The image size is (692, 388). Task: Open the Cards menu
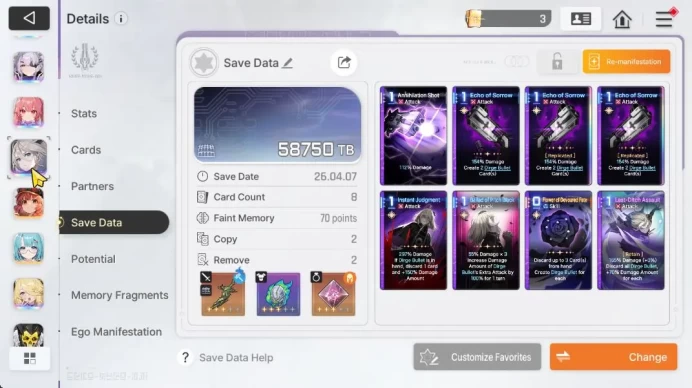click(x=86, y=150)
